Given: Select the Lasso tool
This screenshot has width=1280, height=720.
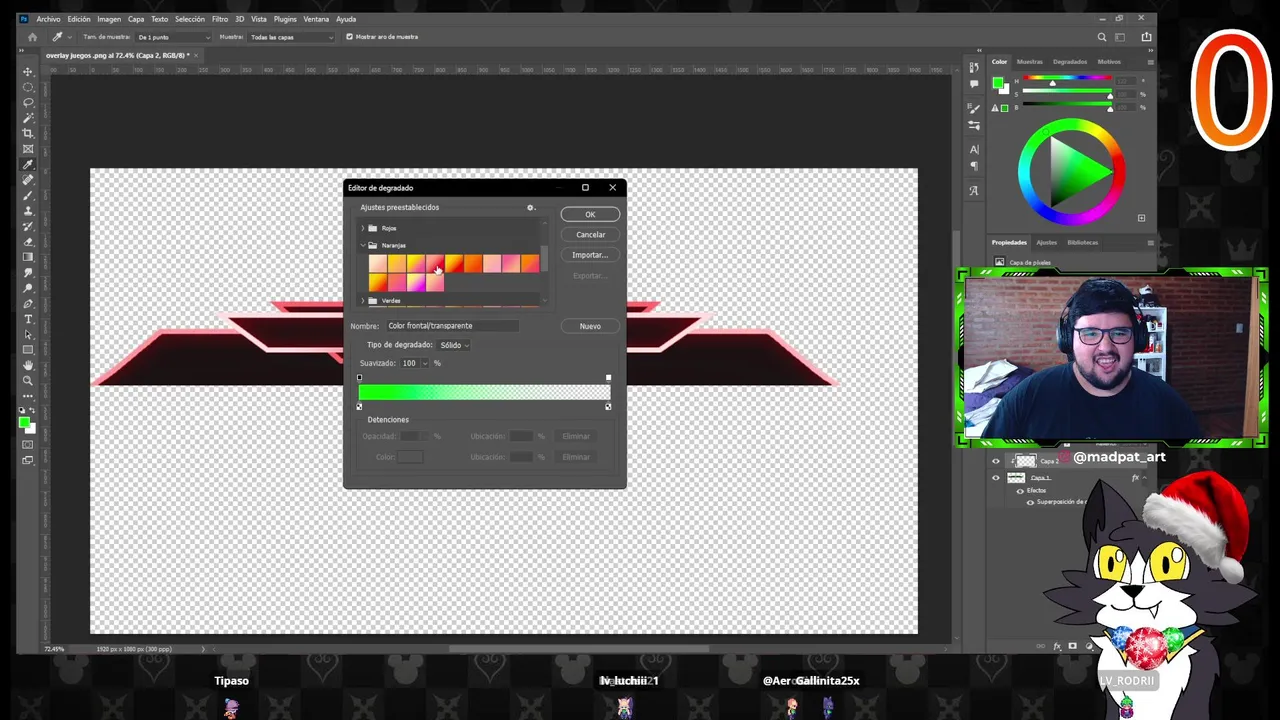Looking at the screenshot, I should 28,102.
